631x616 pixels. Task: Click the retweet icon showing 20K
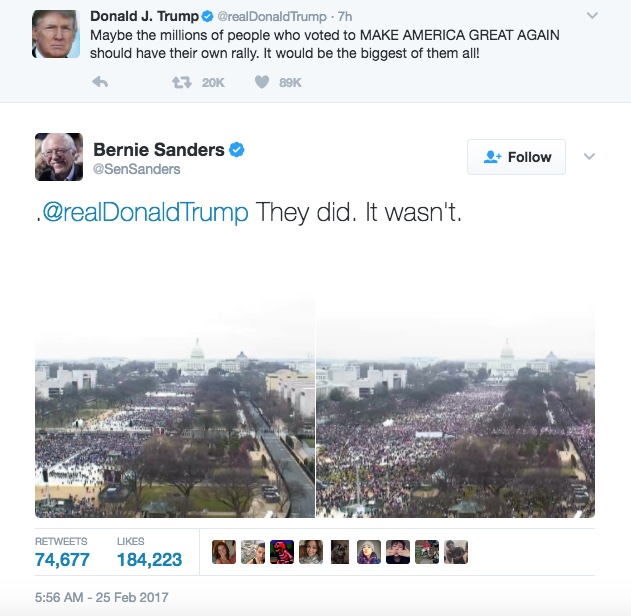pyautogui.click(x=182, y=82)
